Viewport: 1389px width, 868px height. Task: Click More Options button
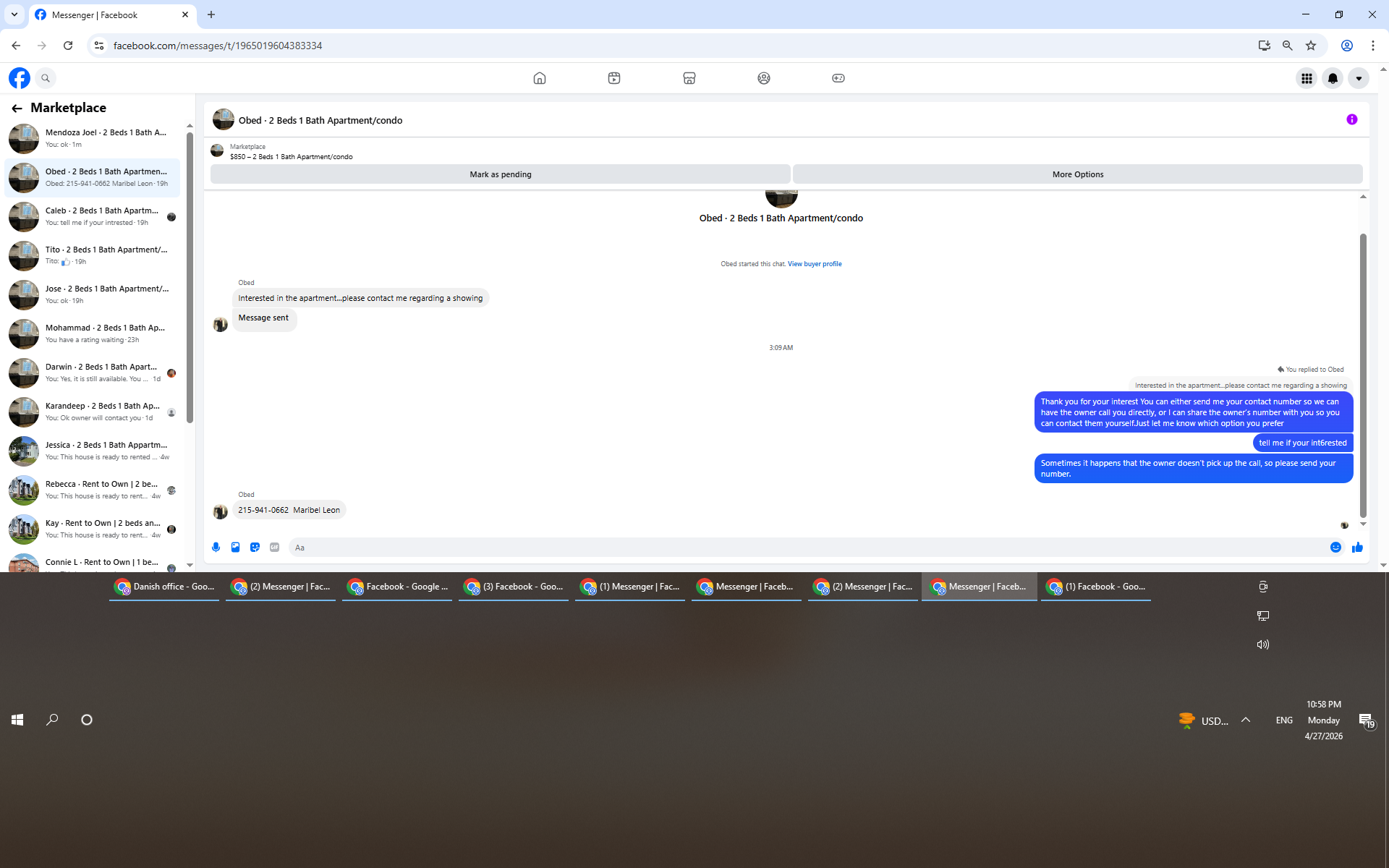click(1078, 174)
